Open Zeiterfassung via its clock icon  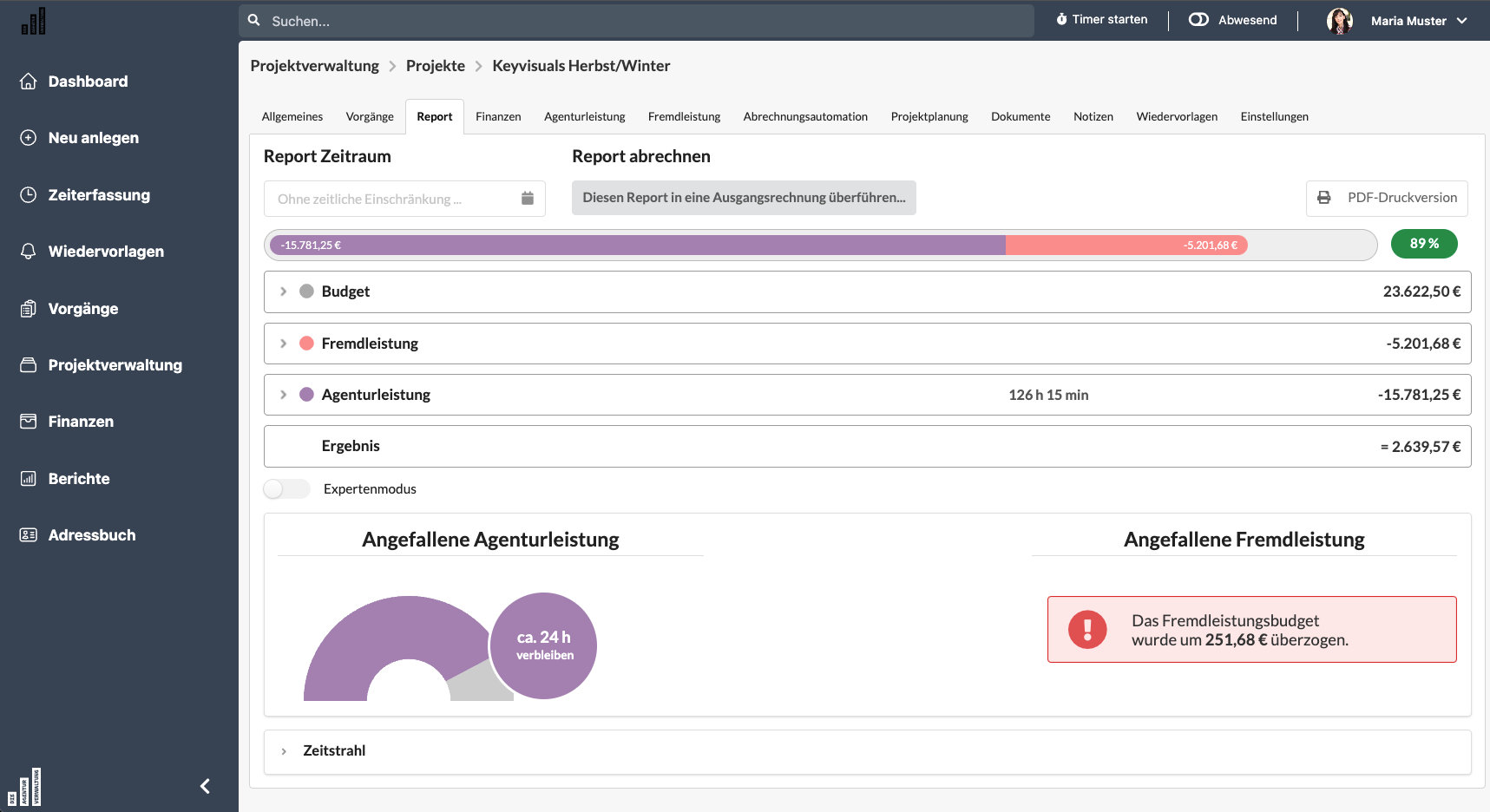click(x=29, y=195)
